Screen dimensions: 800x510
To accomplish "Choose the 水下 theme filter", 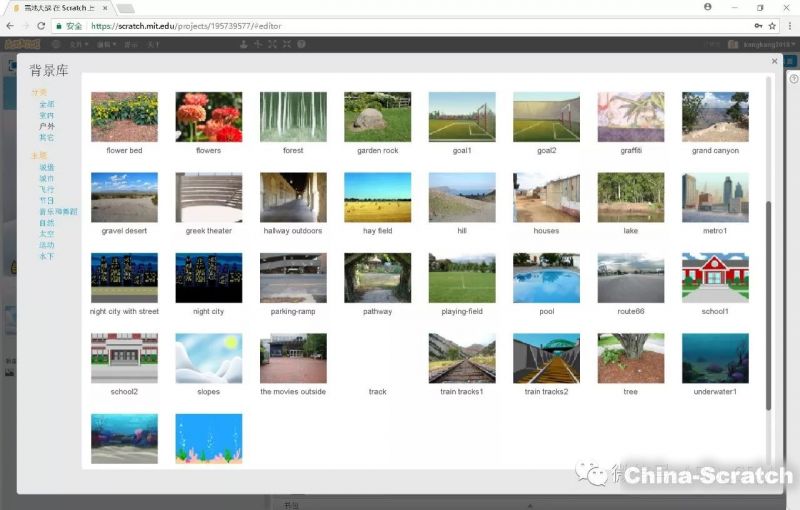I will click(47, 256).
